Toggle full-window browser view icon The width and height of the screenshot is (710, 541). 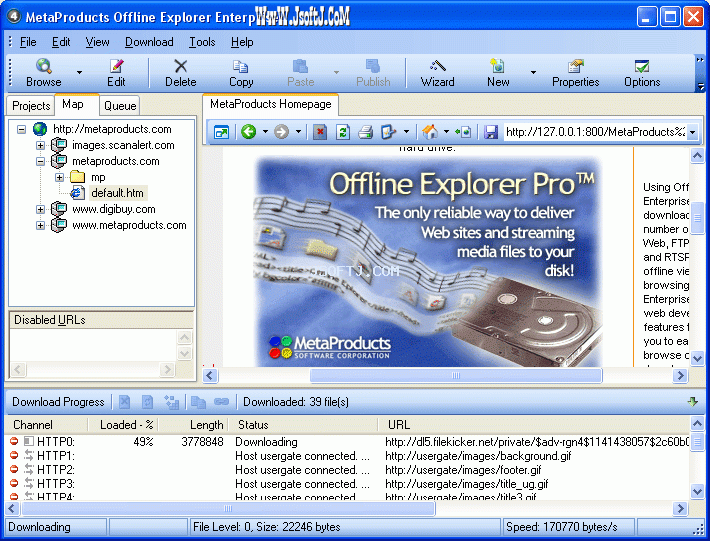221,132
